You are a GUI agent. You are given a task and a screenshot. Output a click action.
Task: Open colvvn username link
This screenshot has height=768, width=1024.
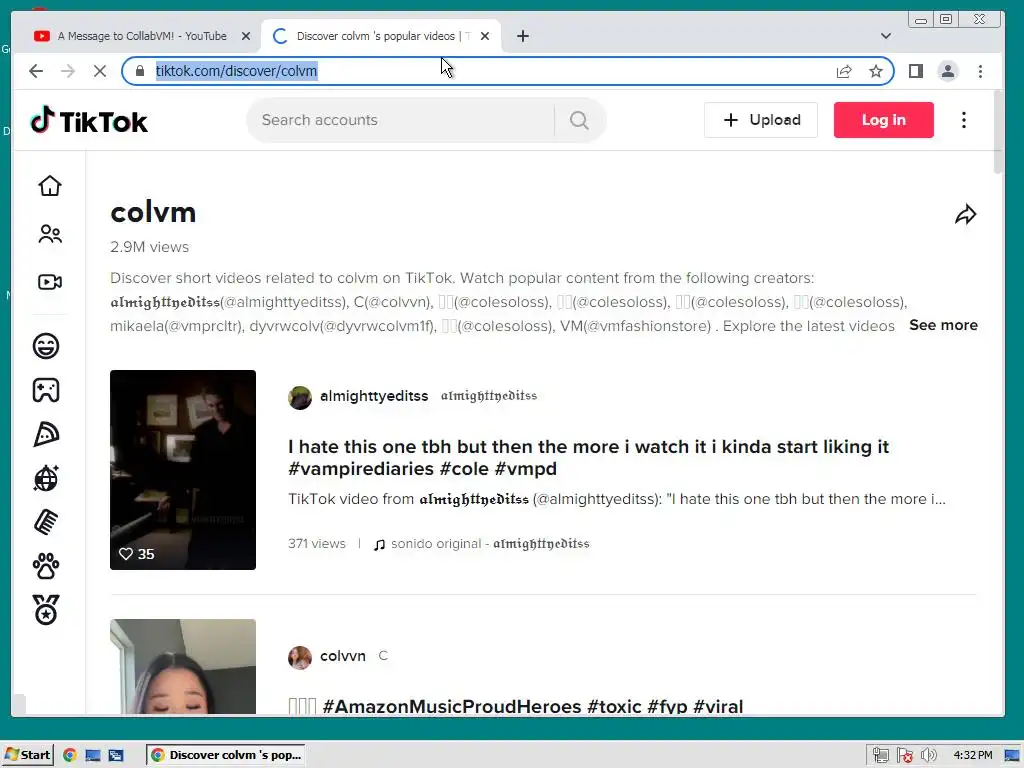coord(343,656)
